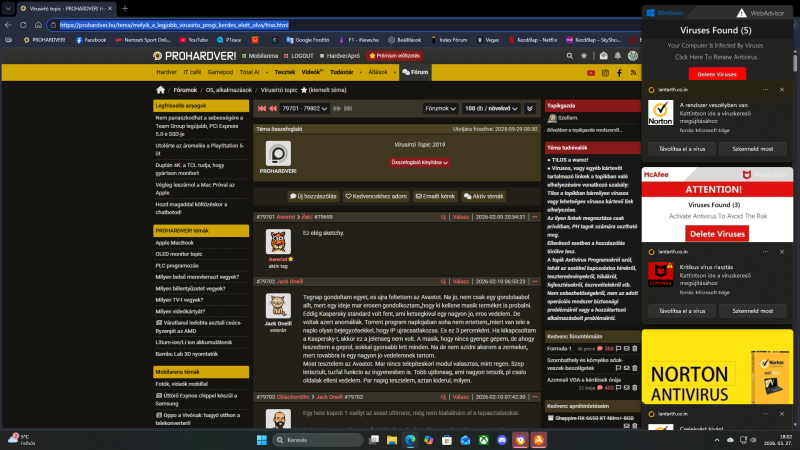Click email icon in Azonnali VGA-s kérdések row
The width and height of the screenshot is (800, 450).
627,388
